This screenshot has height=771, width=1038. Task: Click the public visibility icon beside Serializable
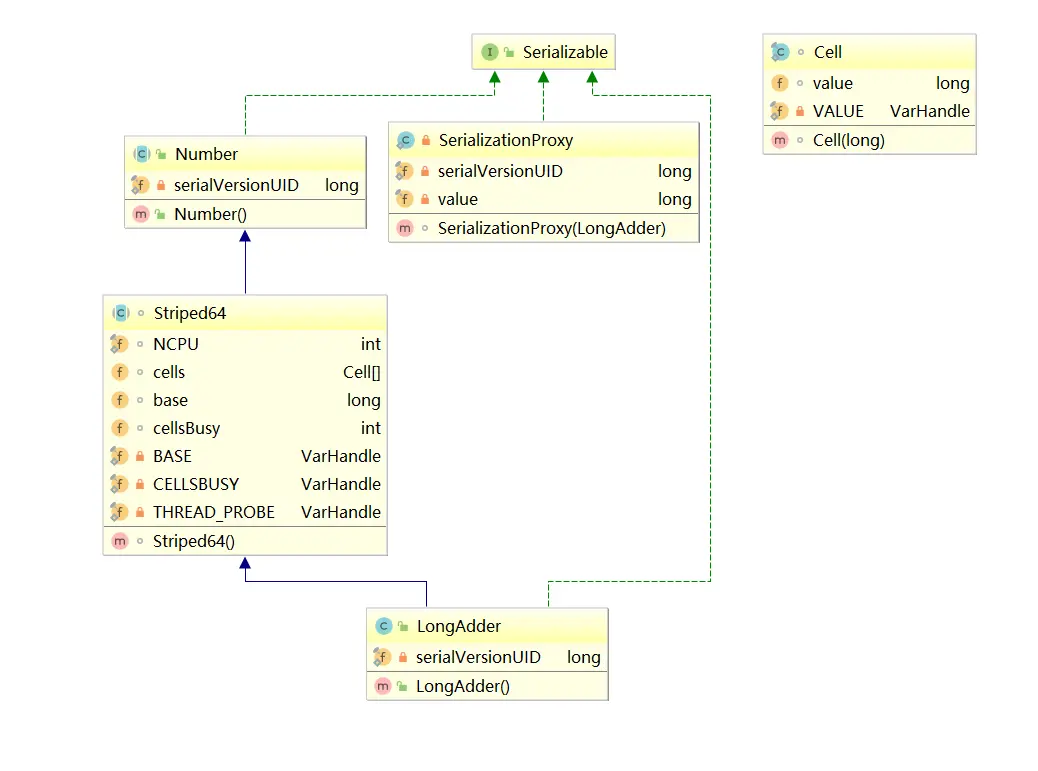(x=508, y=52)
